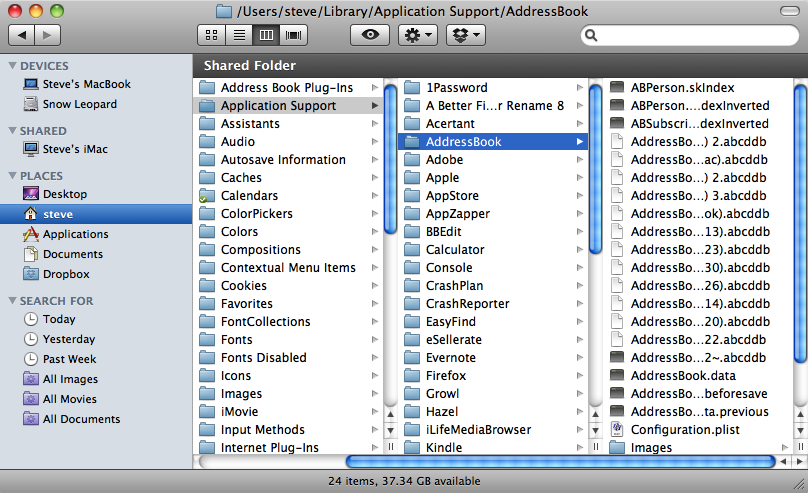Open Dropbox in the sidebar
This screenshot has width=808, height=493.
[x=96, y=274]
